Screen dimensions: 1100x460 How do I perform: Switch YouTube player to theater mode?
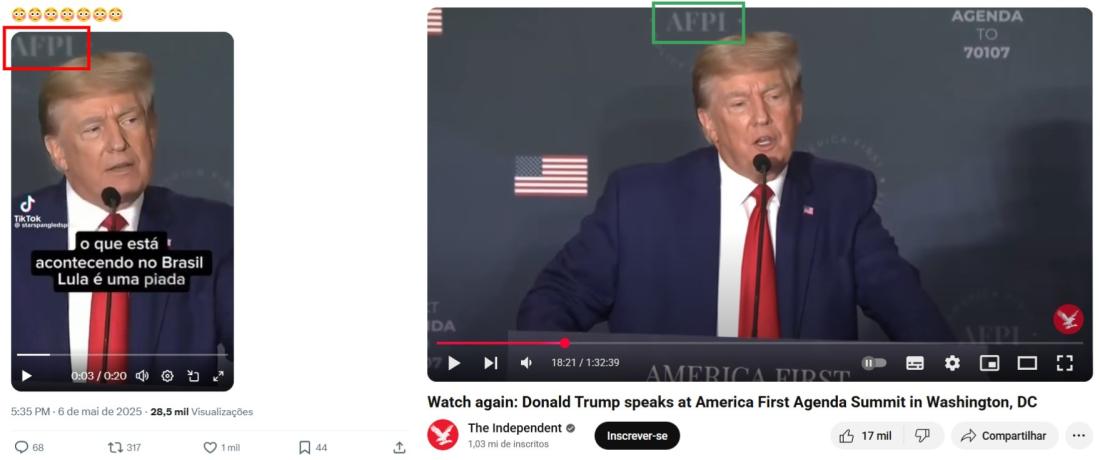1027,363
